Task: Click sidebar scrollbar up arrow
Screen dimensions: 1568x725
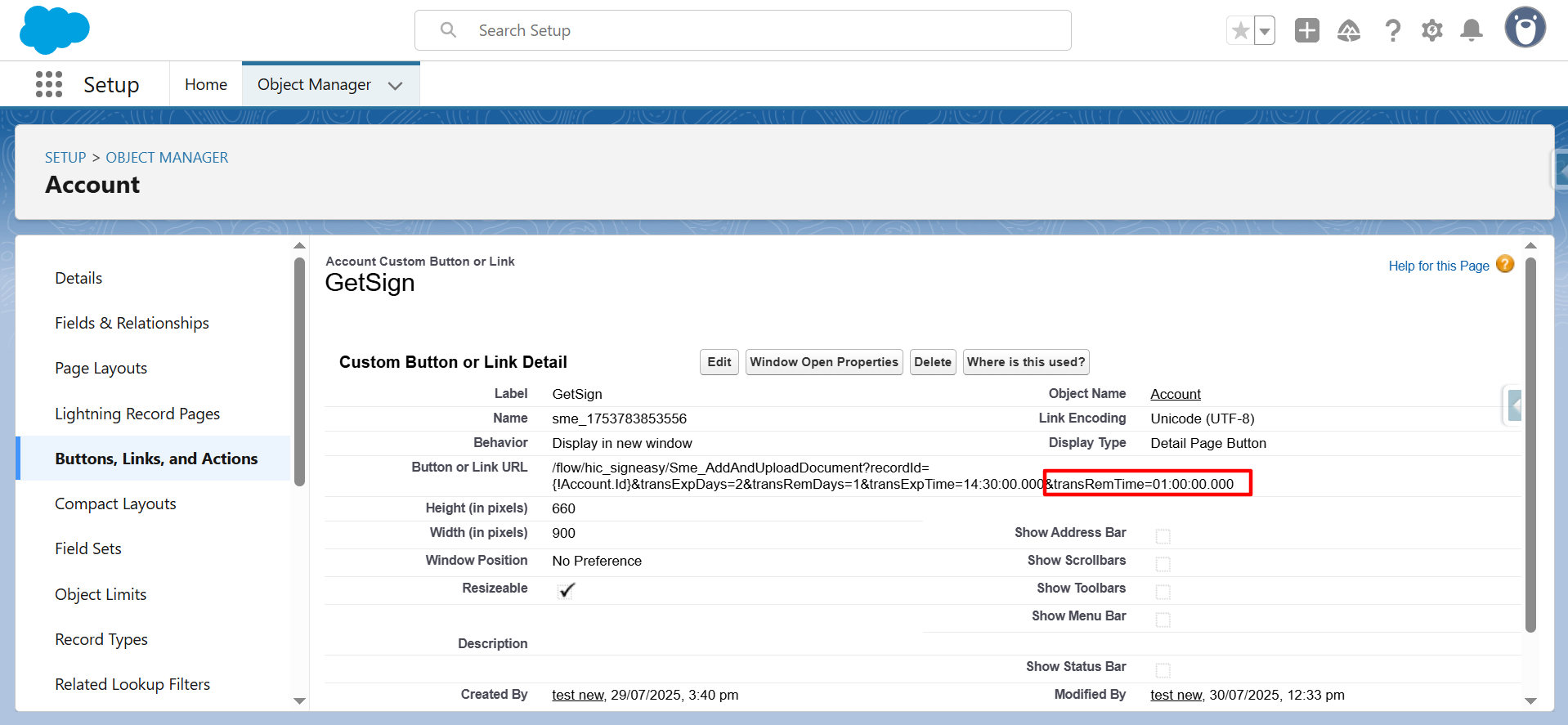Action: point(299,245)
